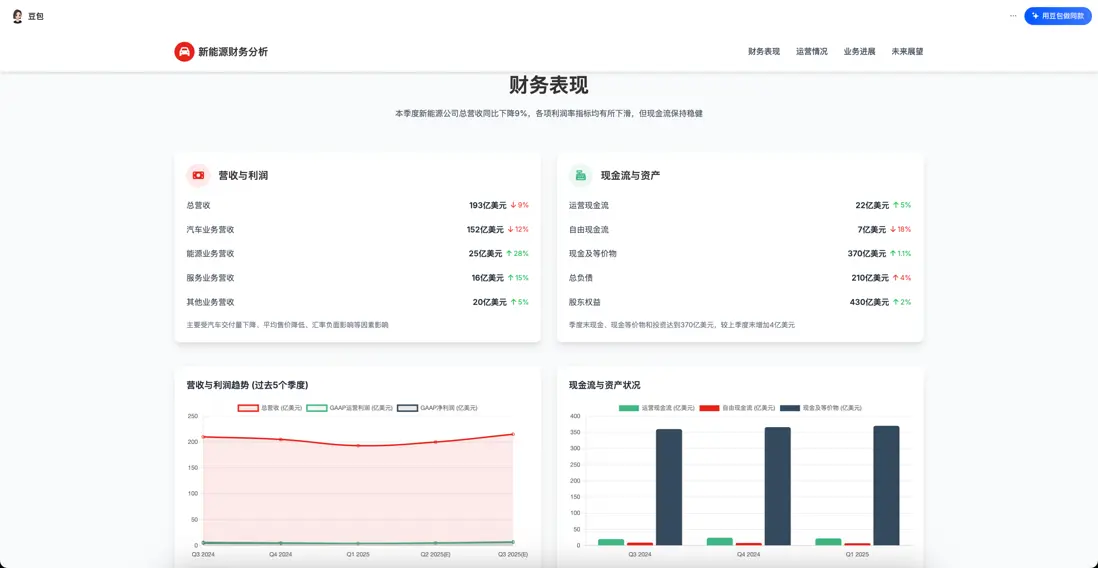The height and width of the screenshot is (568, 1098).
Task: Click the Q4 2024 dark cash bar
Action: point(777,487)
